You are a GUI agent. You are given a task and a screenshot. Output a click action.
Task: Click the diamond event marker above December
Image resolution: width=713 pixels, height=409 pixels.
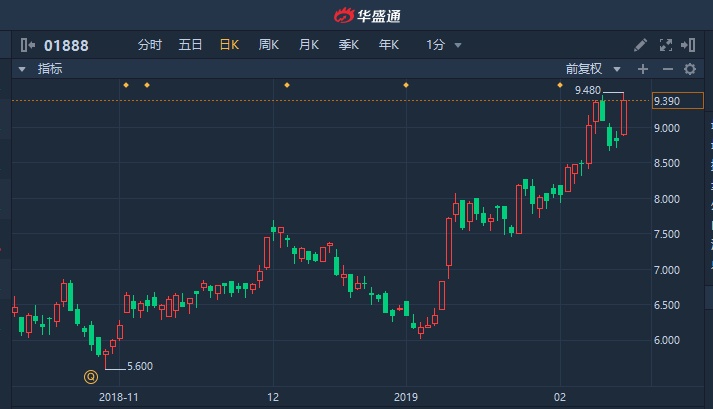(x=287, y=85)
